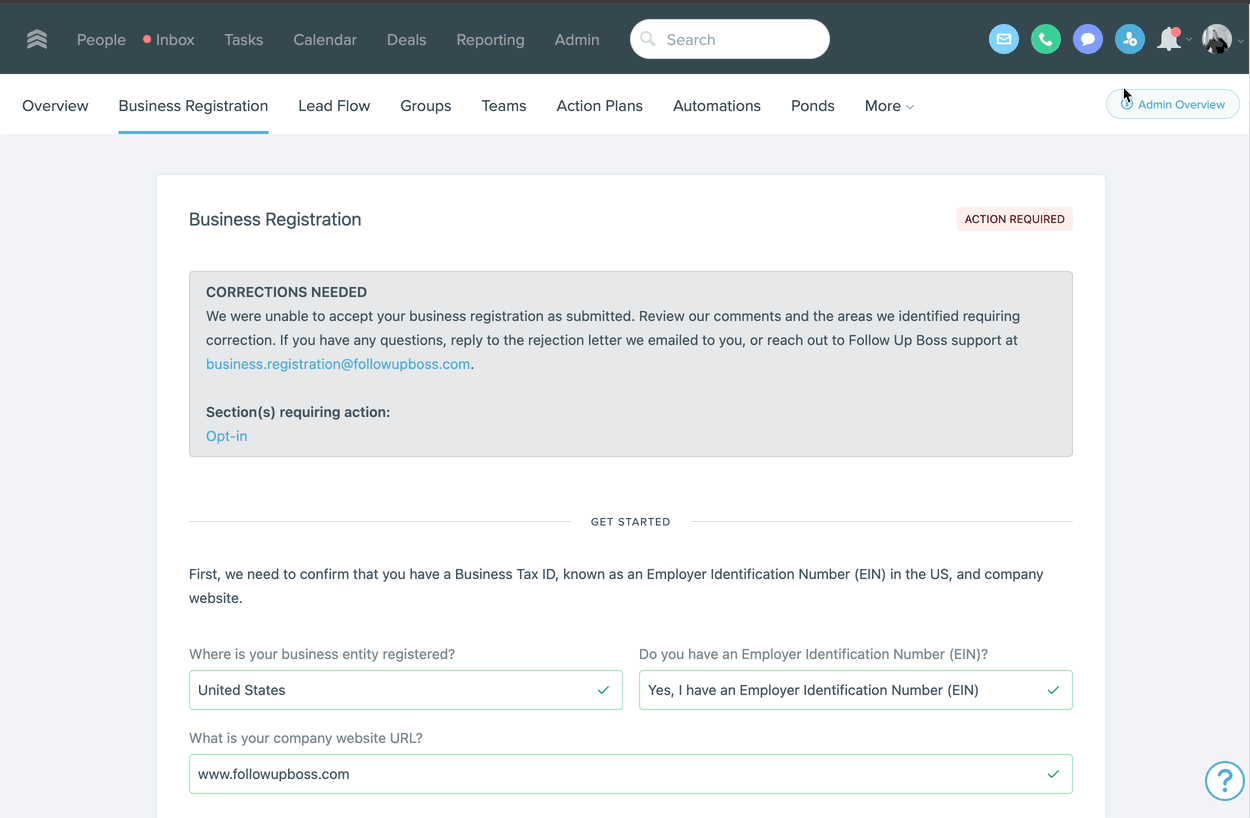Switch to the Teams tab
The height and width of the screenshot is (818, 1250).
click(504, 106)
